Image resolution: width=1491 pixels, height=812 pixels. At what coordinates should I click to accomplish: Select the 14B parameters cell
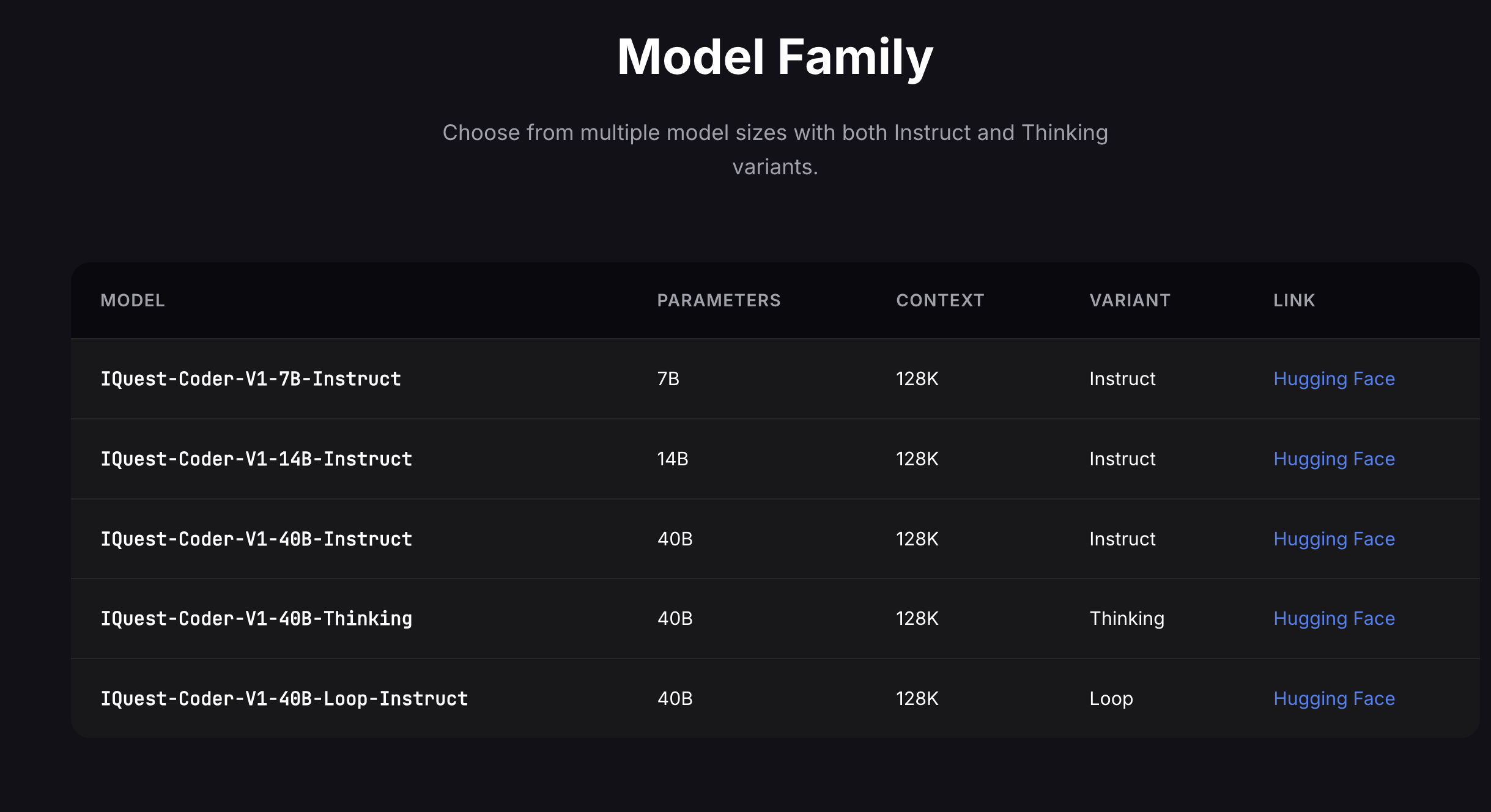673,459
